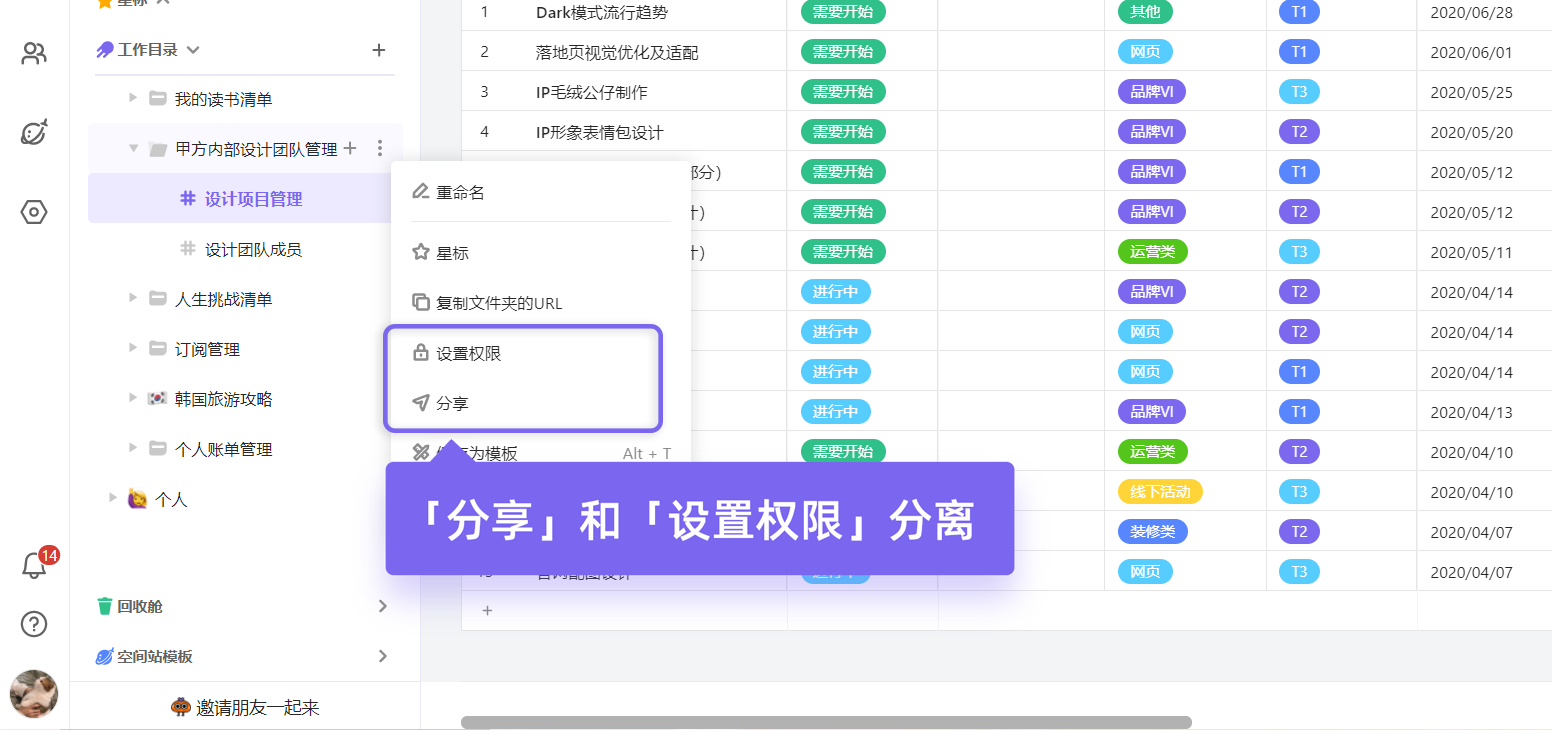1552x730 pixels.
Task: Click the 2020/06/28 date cell
Action: pos(1471,12)
